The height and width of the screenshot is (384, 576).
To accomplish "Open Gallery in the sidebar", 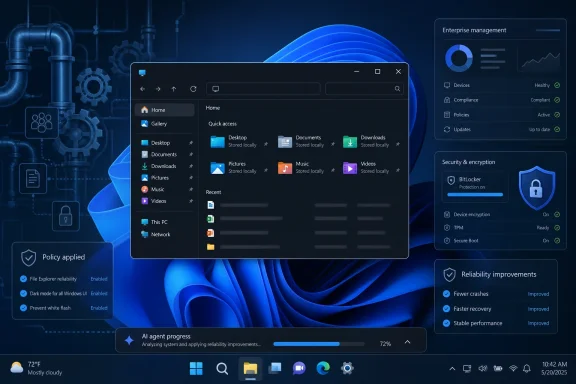I will pyautogui.click(x=165, y=124).
